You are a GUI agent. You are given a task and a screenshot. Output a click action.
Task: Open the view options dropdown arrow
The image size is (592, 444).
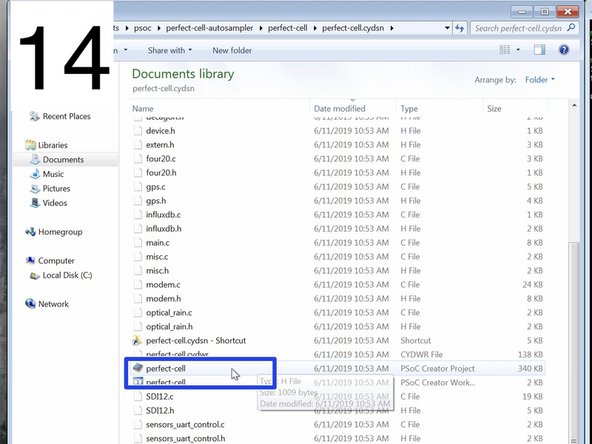pyautogui.click(x=518, y=50)
